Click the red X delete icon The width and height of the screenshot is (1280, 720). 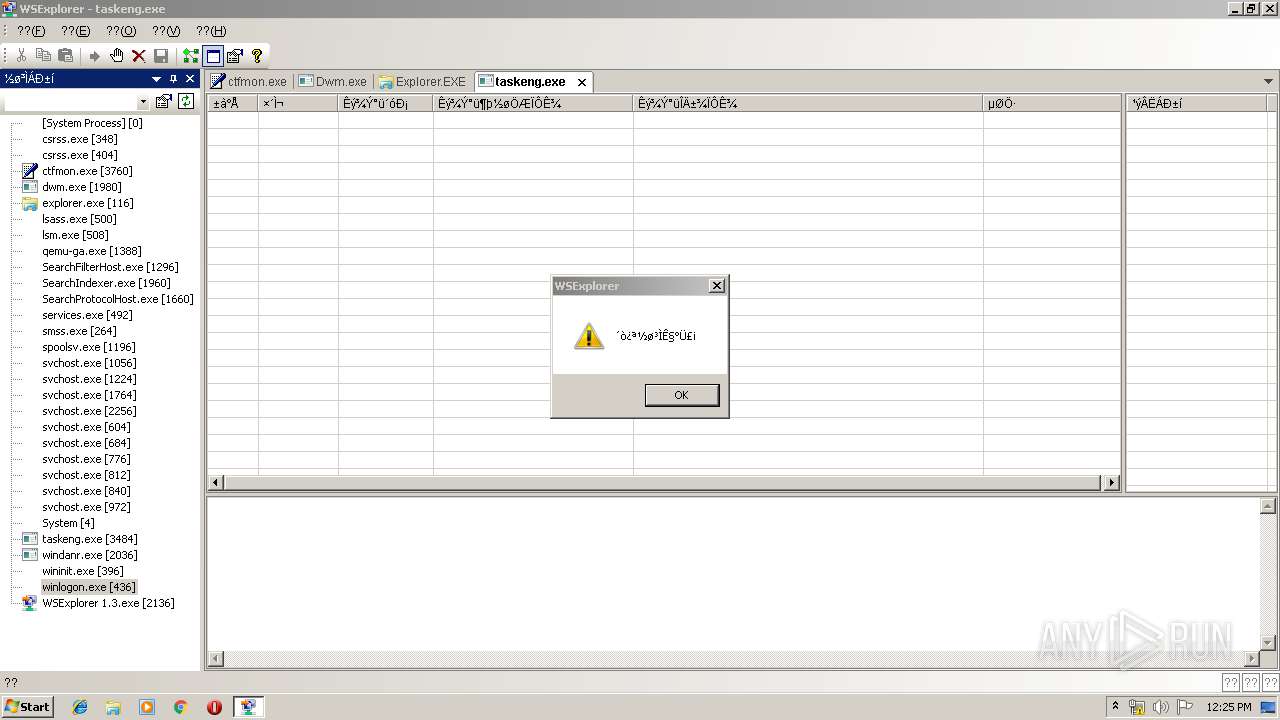[139, 56]
